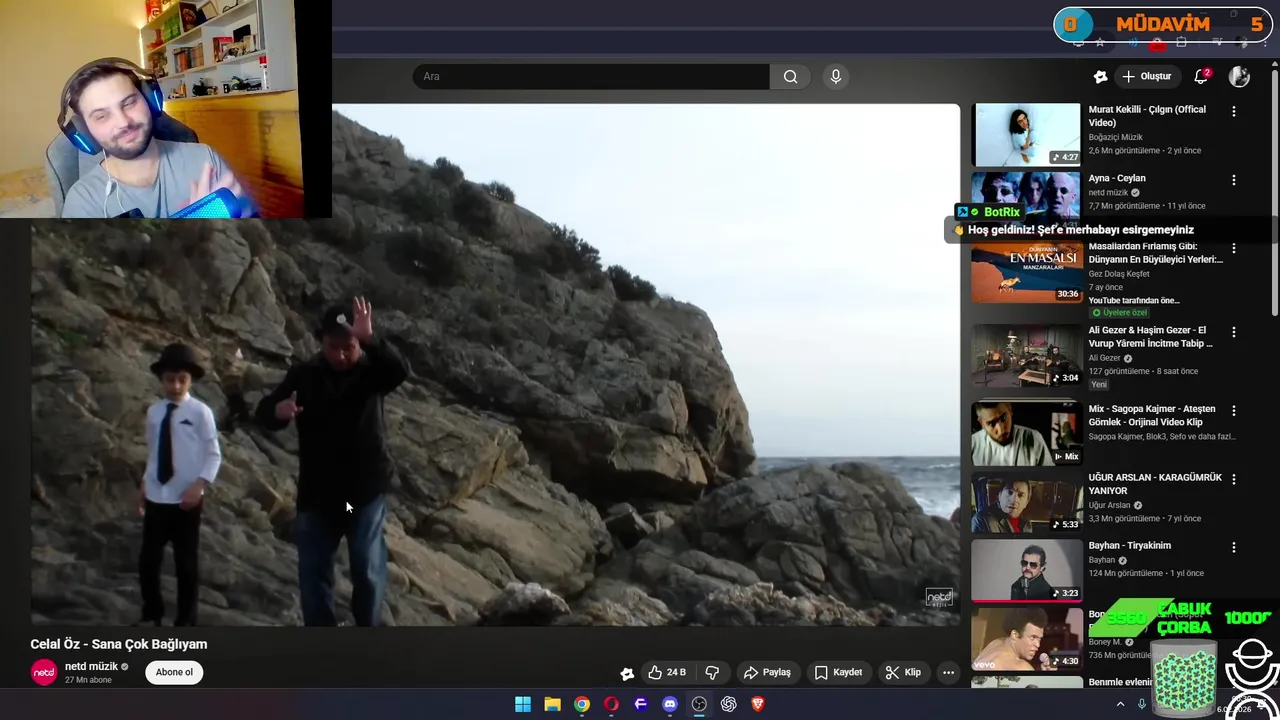Click Bayhan - Tiryakinim video title

(1129, 545)
